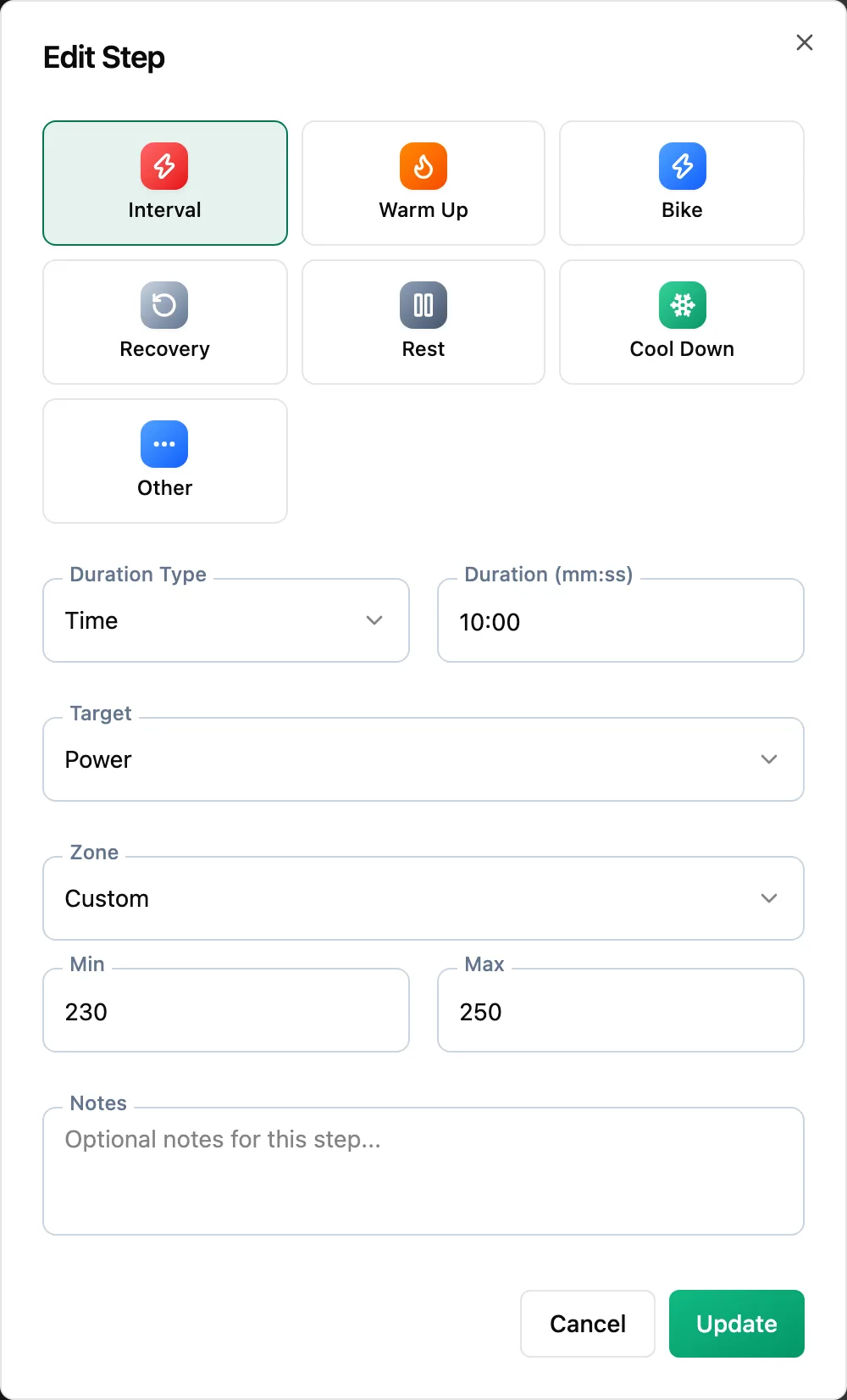Select the gray Recovery rotate icon

164,305
